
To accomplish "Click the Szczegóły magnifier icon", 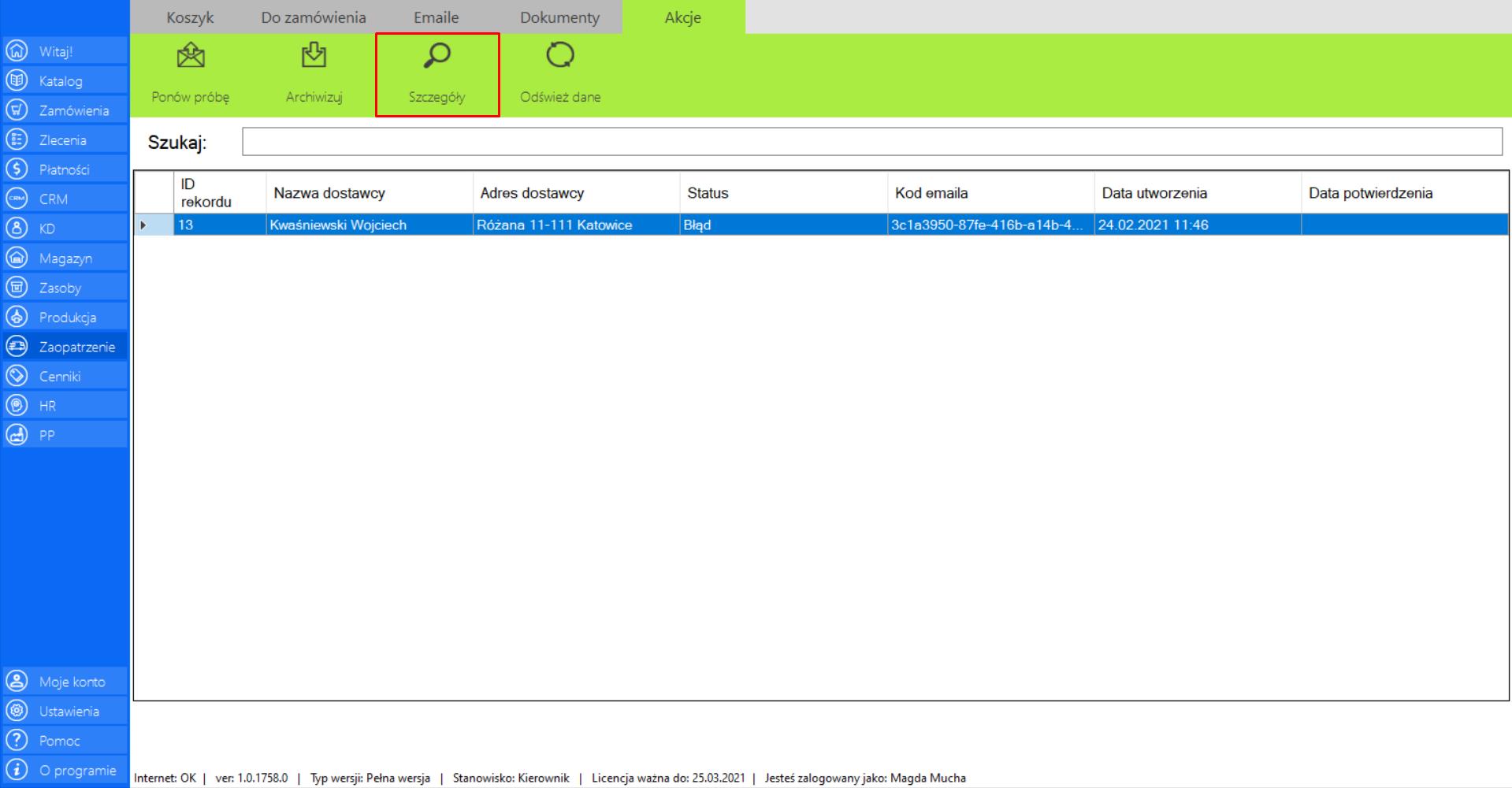I will 437,55.
